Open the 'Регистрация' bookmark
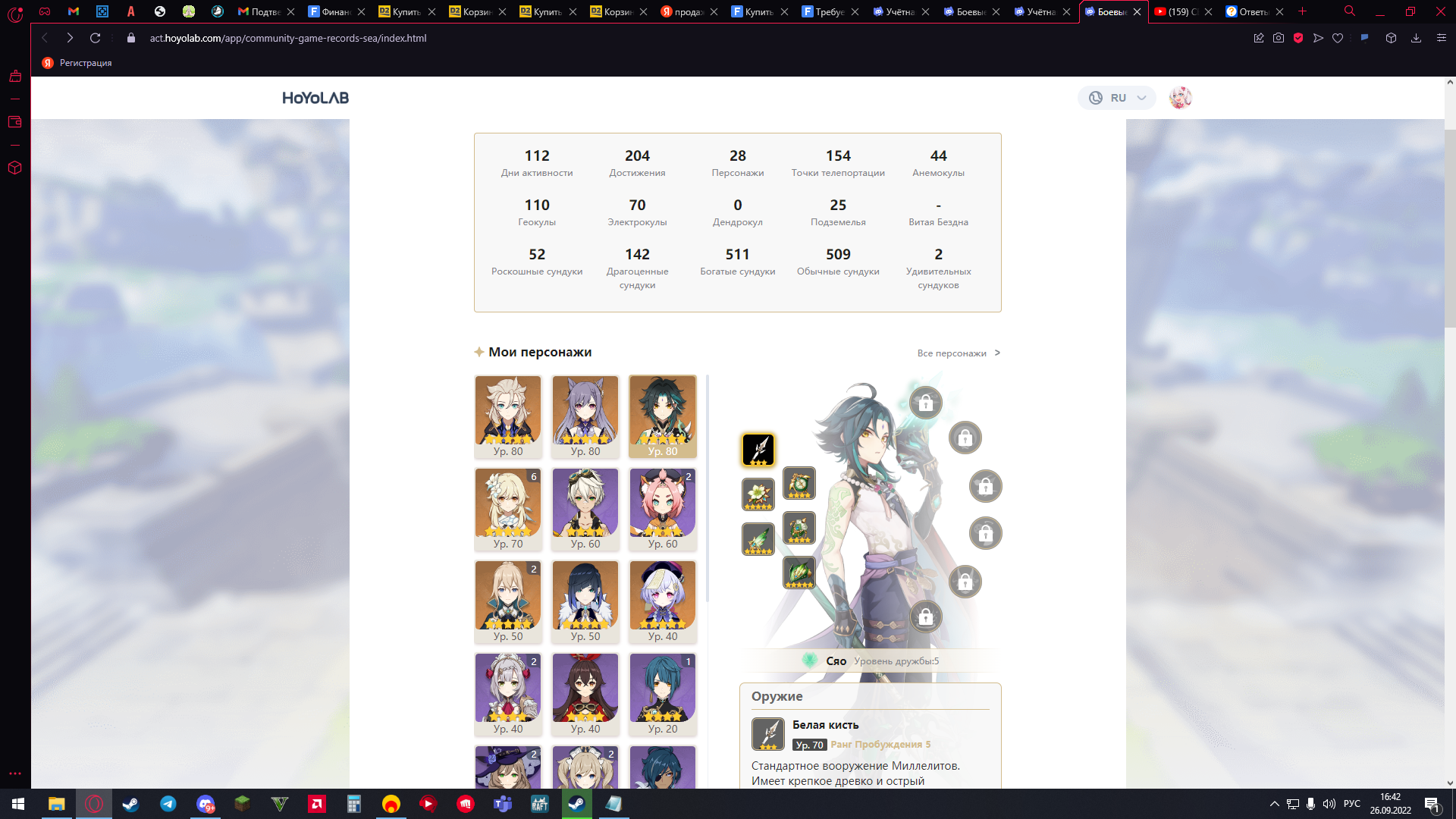 [77, 63]
